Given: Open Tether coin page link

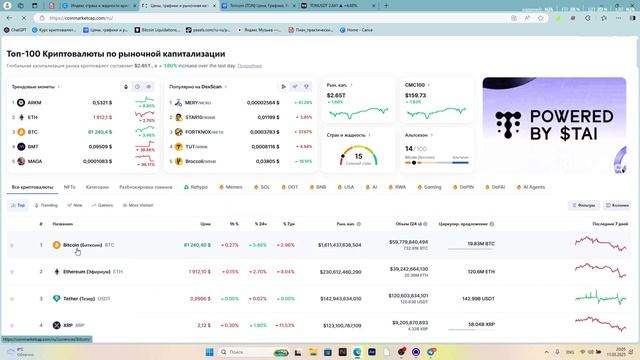Looking at the screenshot, I should pyautogui.click(x=79, y=298).
